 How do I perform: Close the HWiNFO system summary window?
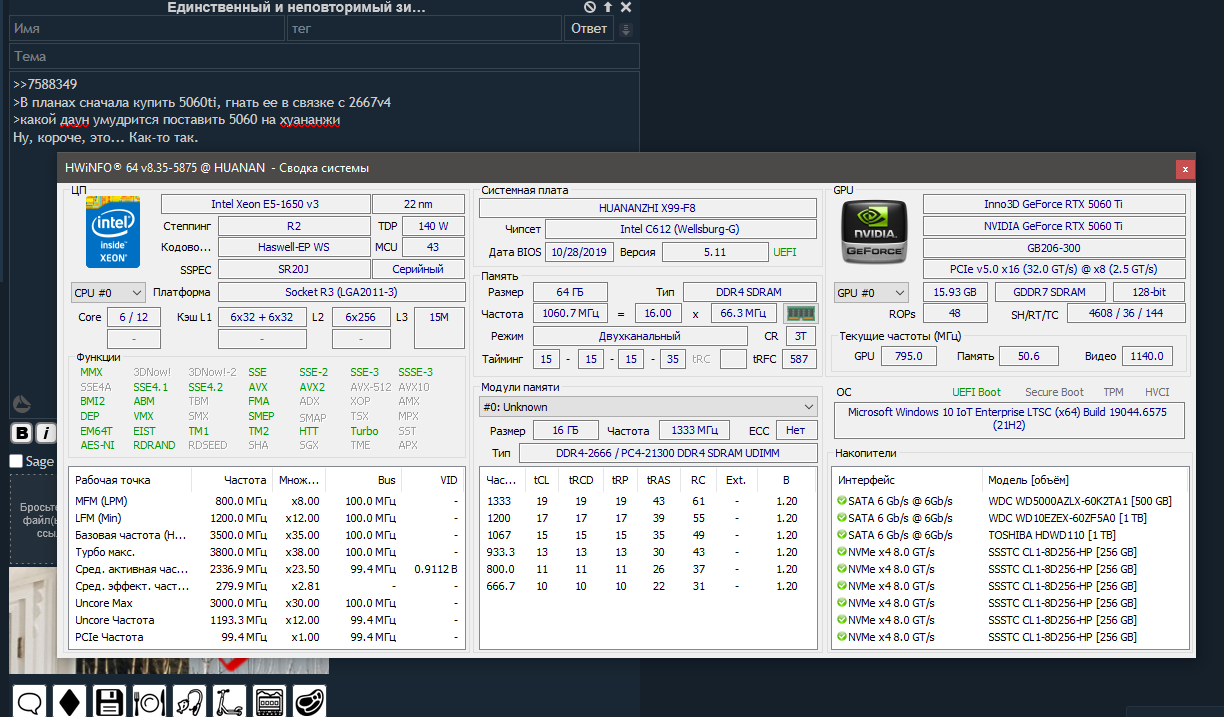1185,169
